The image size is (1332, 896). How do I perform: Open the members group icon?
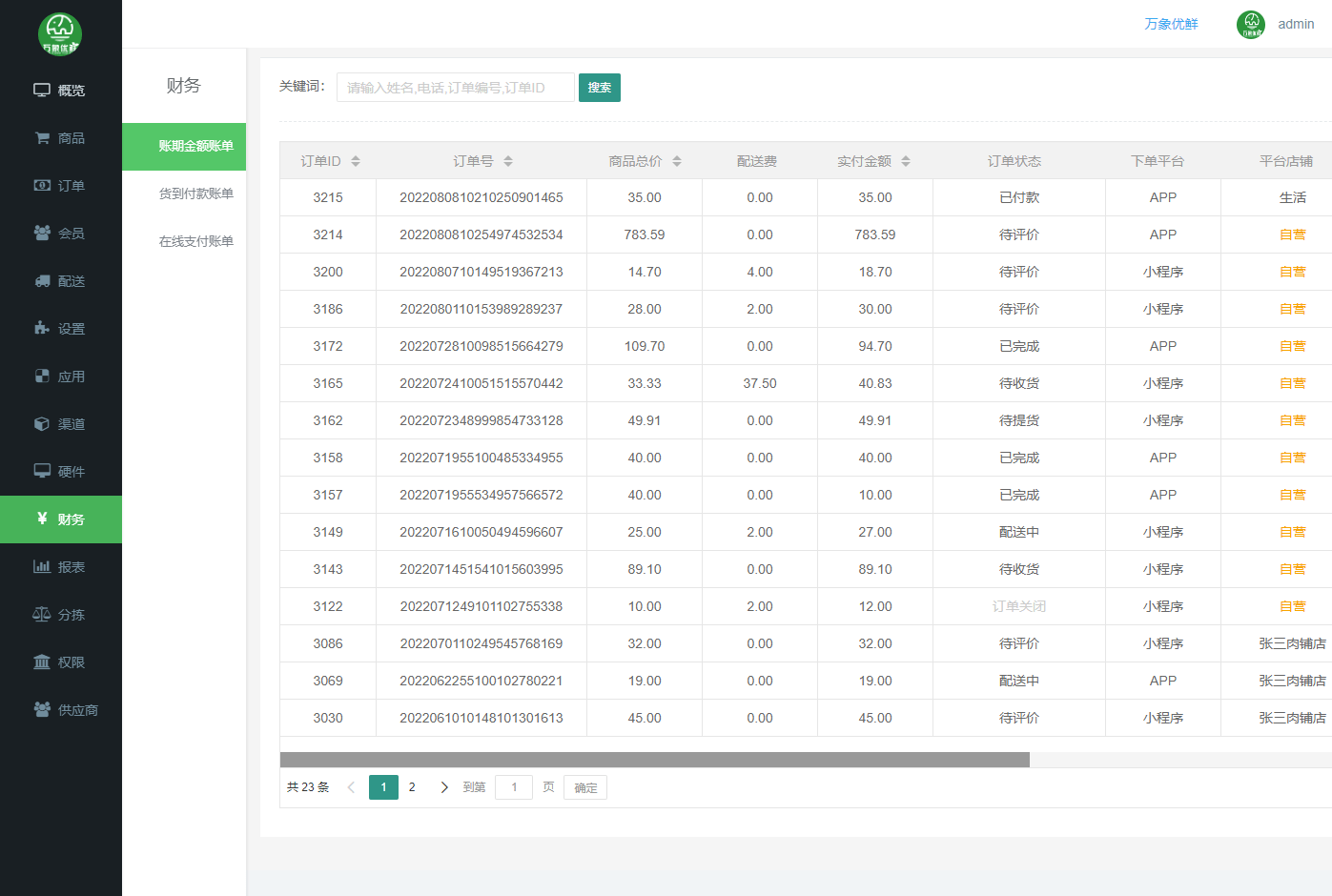(42, 234)
